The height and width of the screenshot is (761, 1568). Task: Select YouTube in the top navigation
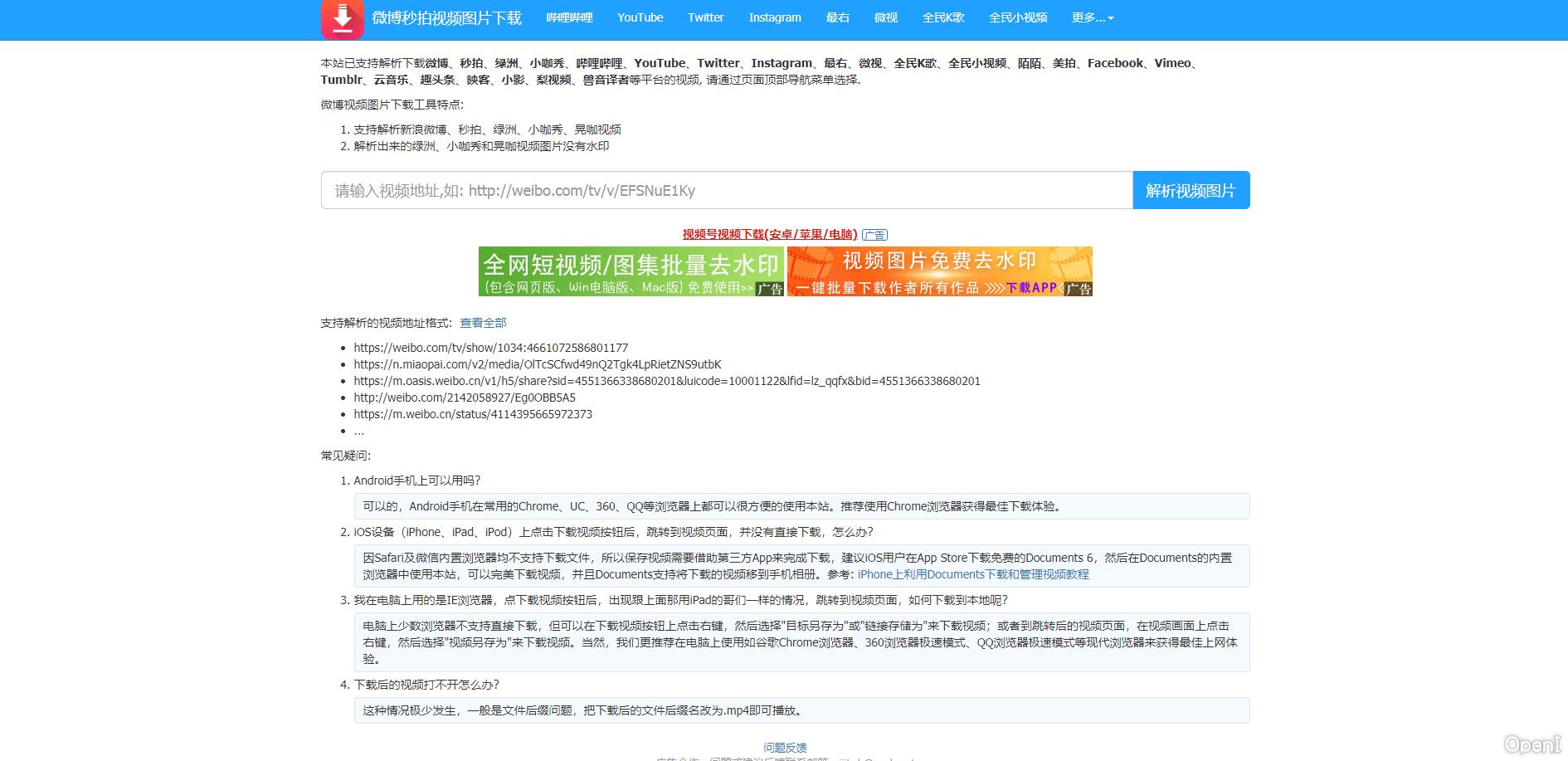click(639, 17)
